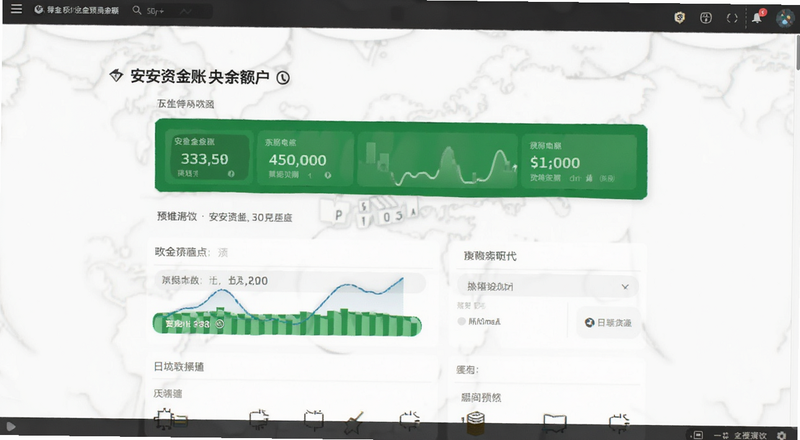Click the rounded box icon next to the shield
Screen dimensions: 800x440
coord(706,18)
